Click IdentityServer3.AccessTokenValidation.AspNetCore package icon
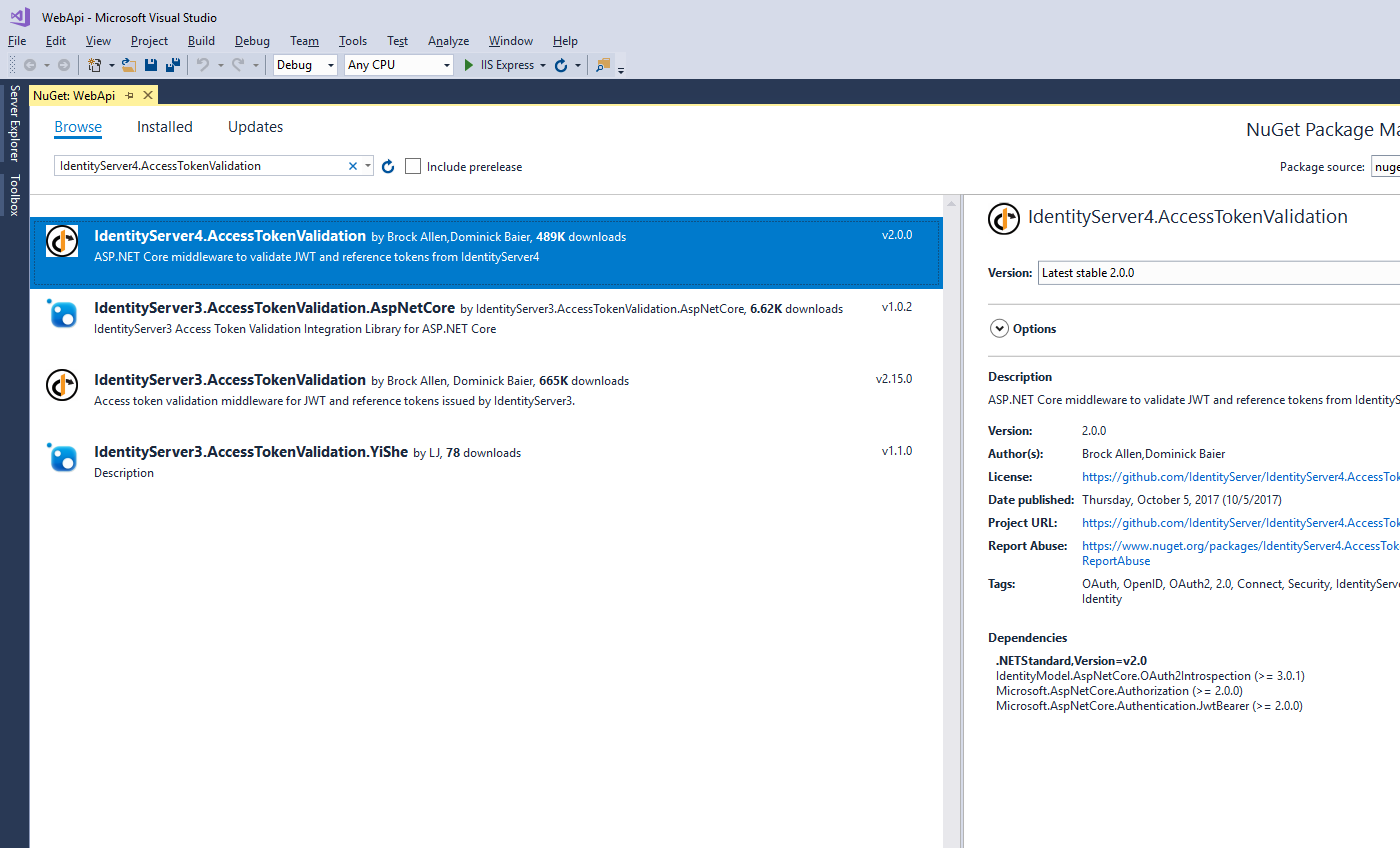Viewport: 1400px width, 848px height. click(x=62, y=313)
